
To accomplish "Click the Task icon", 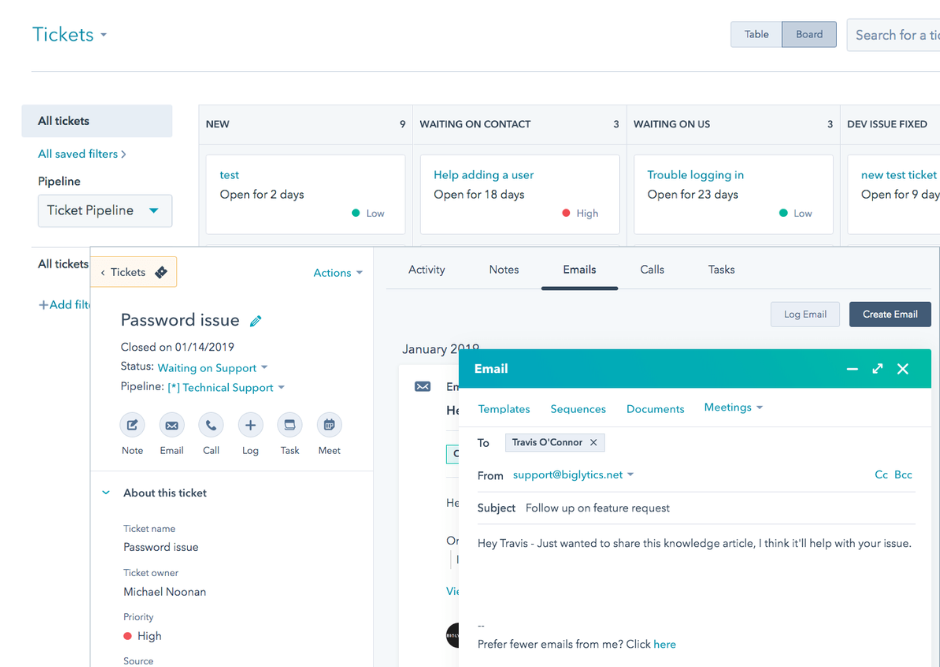I will [289, 425].
